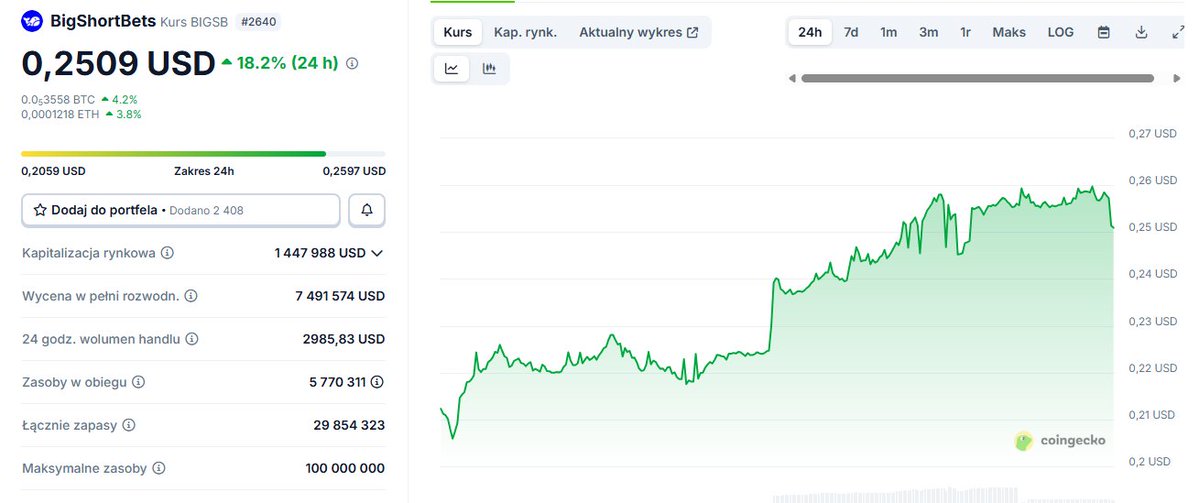This screenshot has width=1199, height=503.
Task: Click the 29 854 323 total supply value
Action: 349,425
